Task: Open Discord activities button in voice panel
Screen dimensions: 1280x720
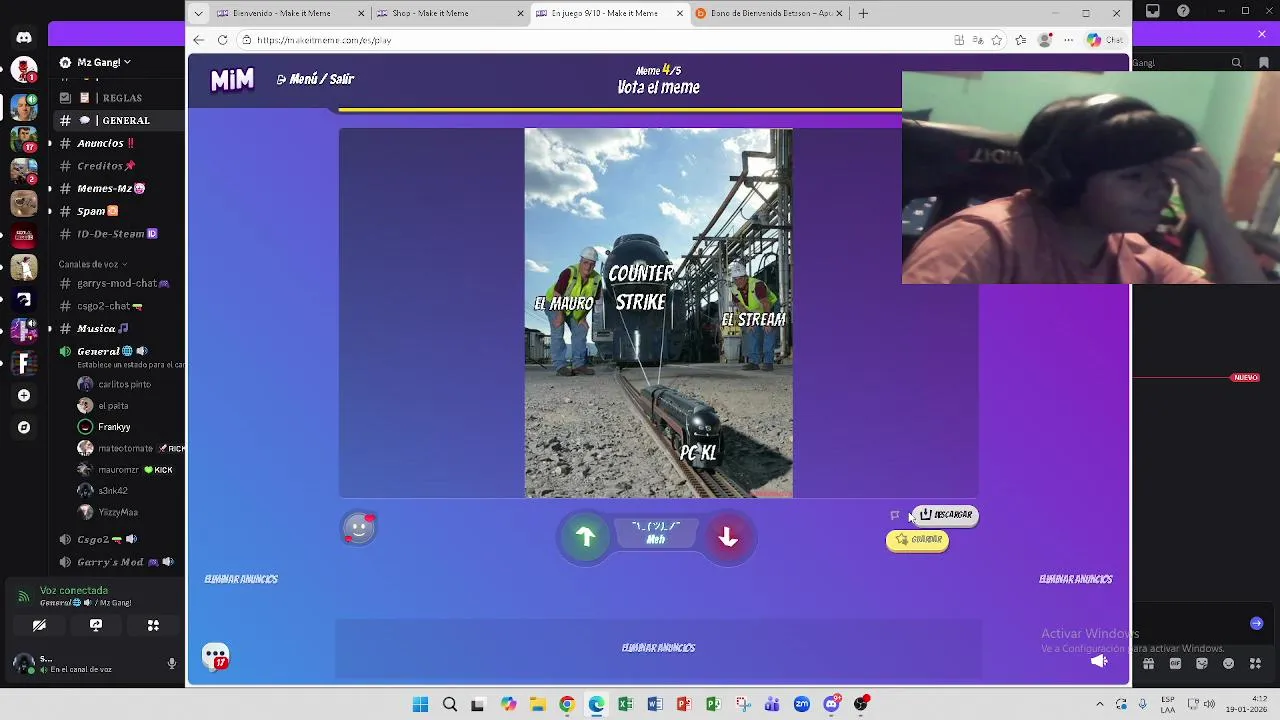Action: tap(153, 625)
